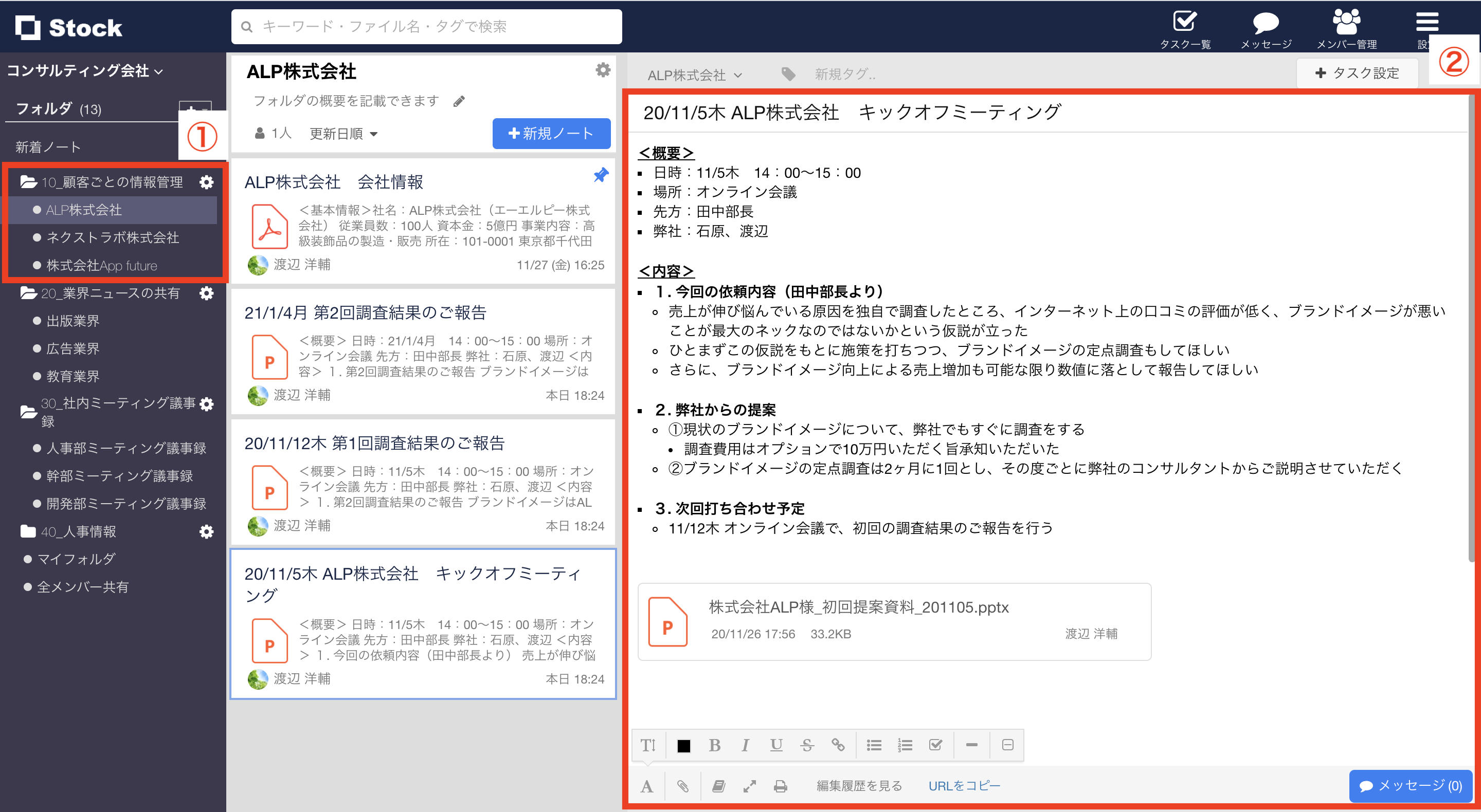
Task: Edit the folder description with the pencil icon
Action: (459, 102)
